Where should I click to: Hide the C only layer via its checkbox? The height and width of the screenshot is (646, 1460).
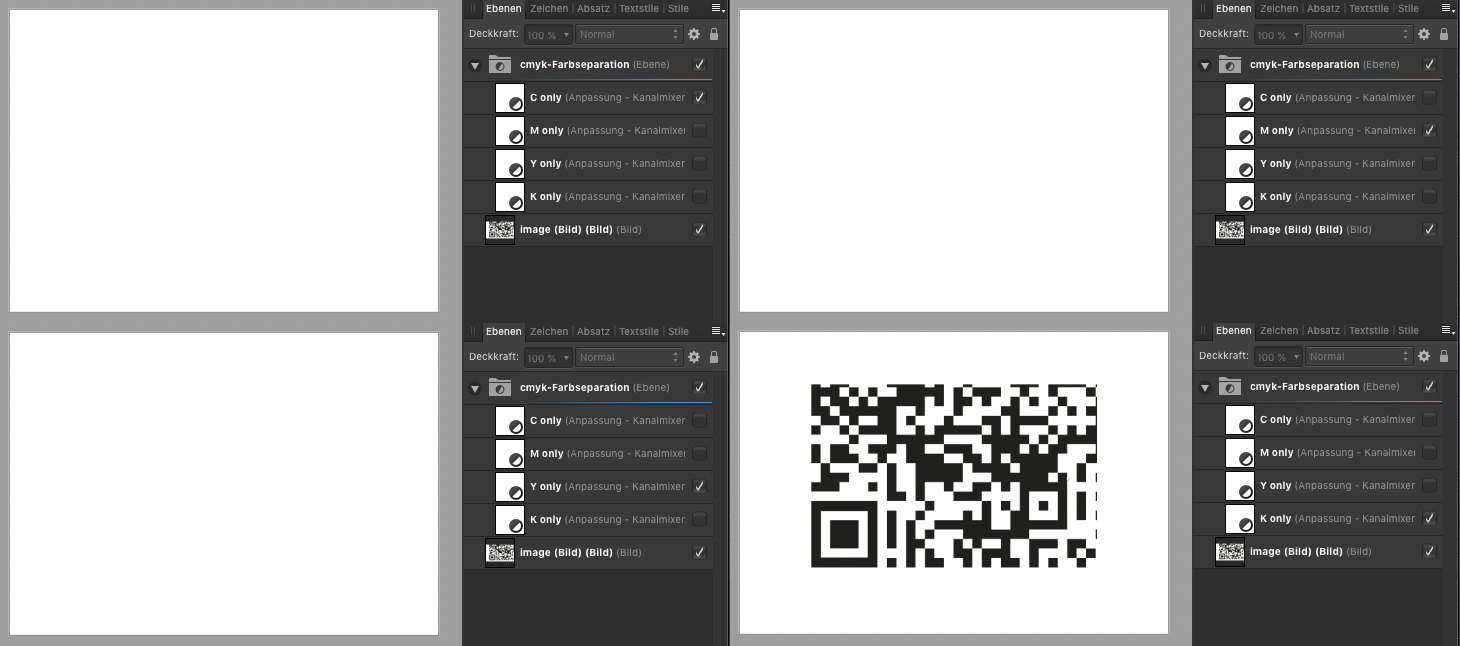(699, 97)
